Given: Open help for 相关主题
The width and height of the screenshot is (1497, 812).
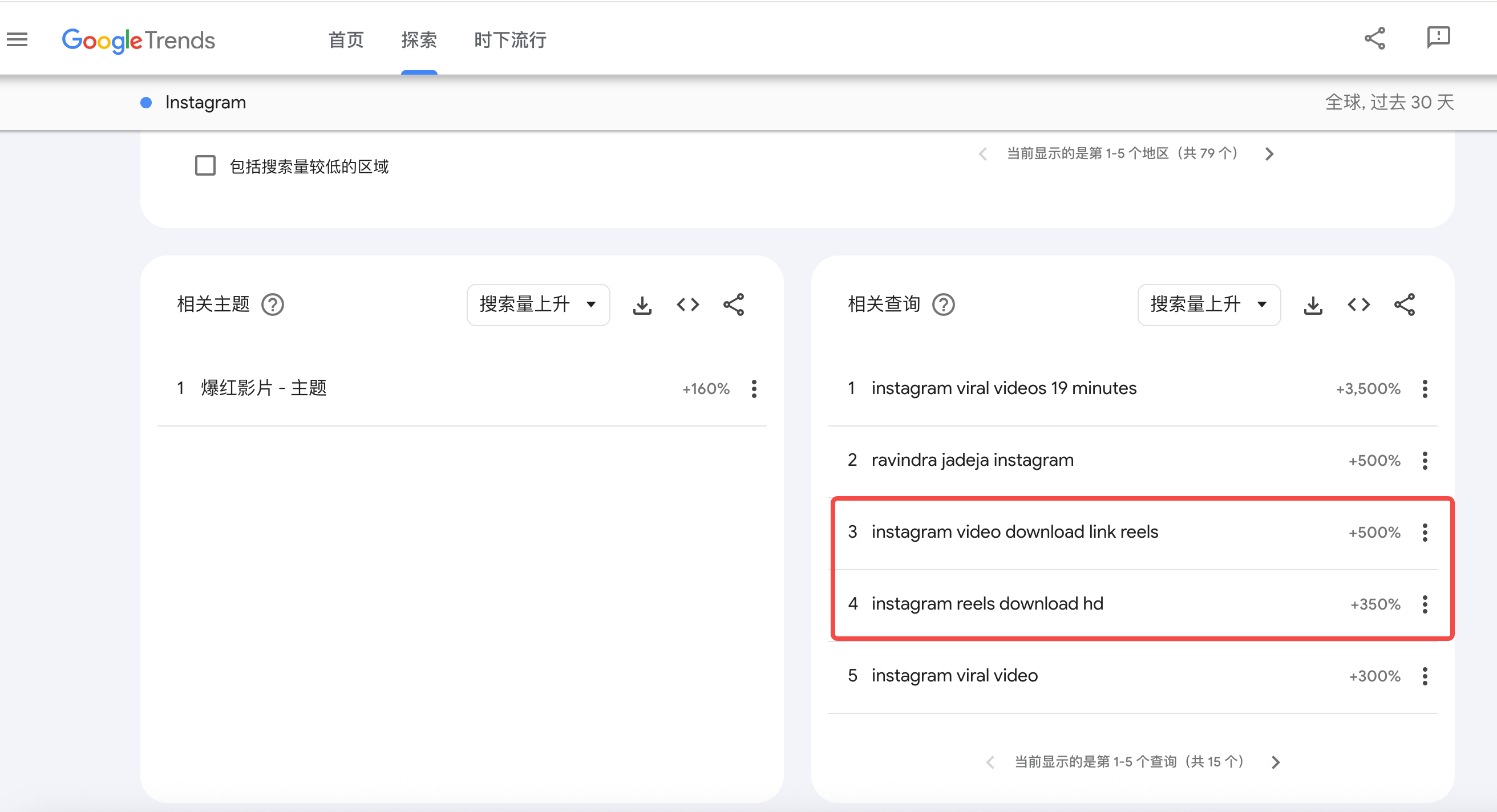Looking at the screenshot, I should tap(273, 304).
